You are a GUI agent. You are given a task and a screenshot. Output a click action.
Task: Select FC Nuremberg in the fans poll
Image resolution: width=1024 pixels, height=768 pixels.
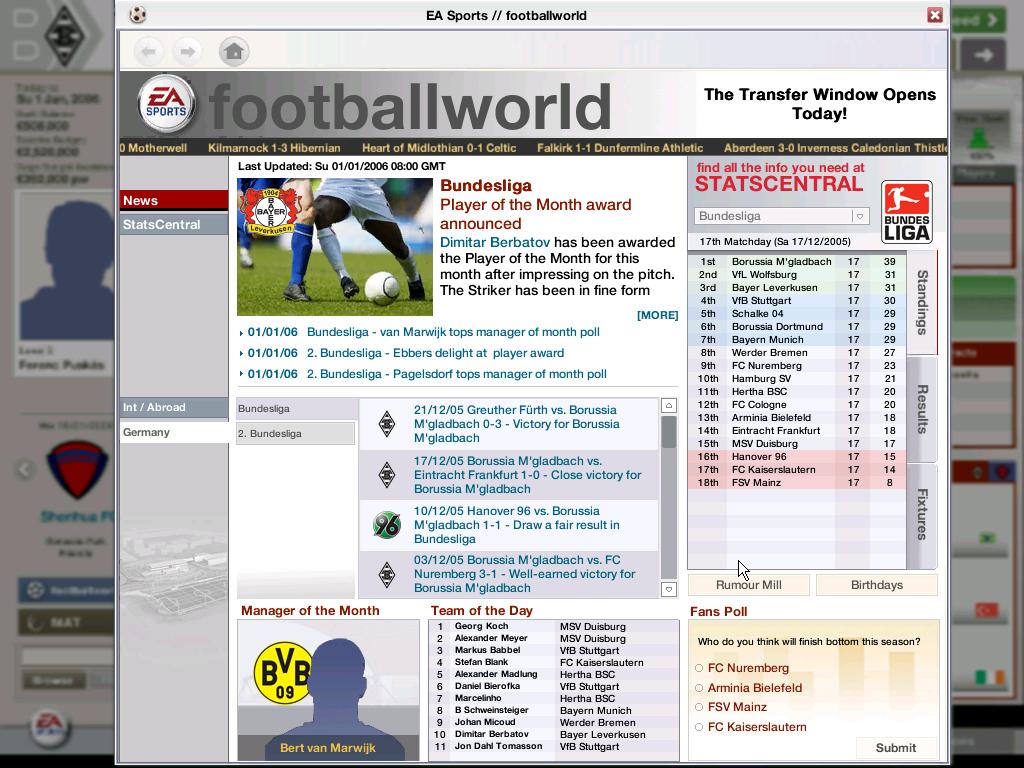coord(699,668)
